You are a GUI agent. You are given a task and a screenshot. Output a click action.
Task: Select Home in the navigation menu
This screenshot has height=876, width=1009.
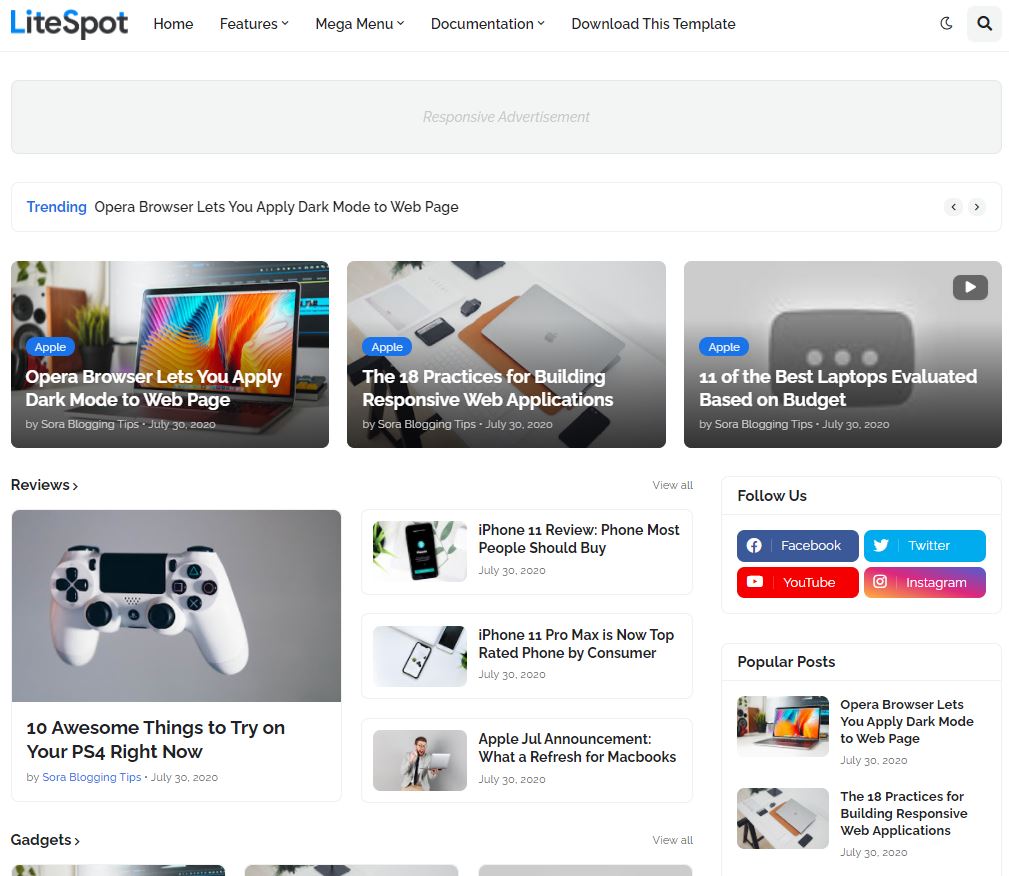click(x=173, y=24)
